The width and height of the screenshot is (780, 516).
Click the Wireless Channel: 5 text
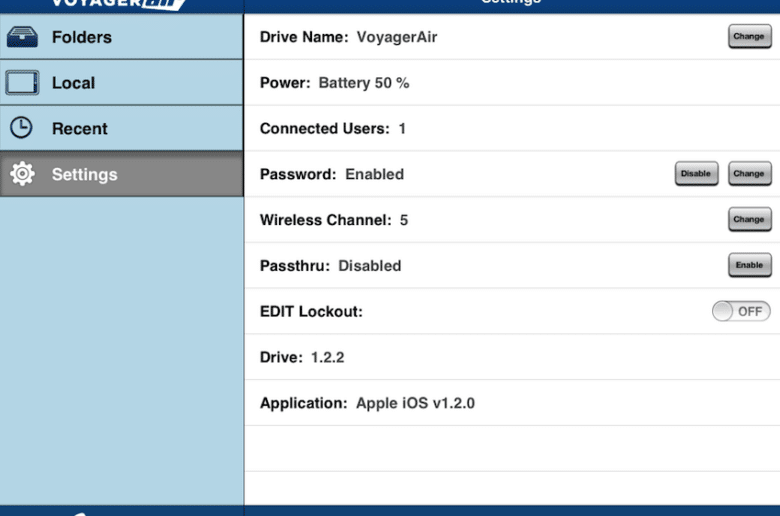(334, 220)
